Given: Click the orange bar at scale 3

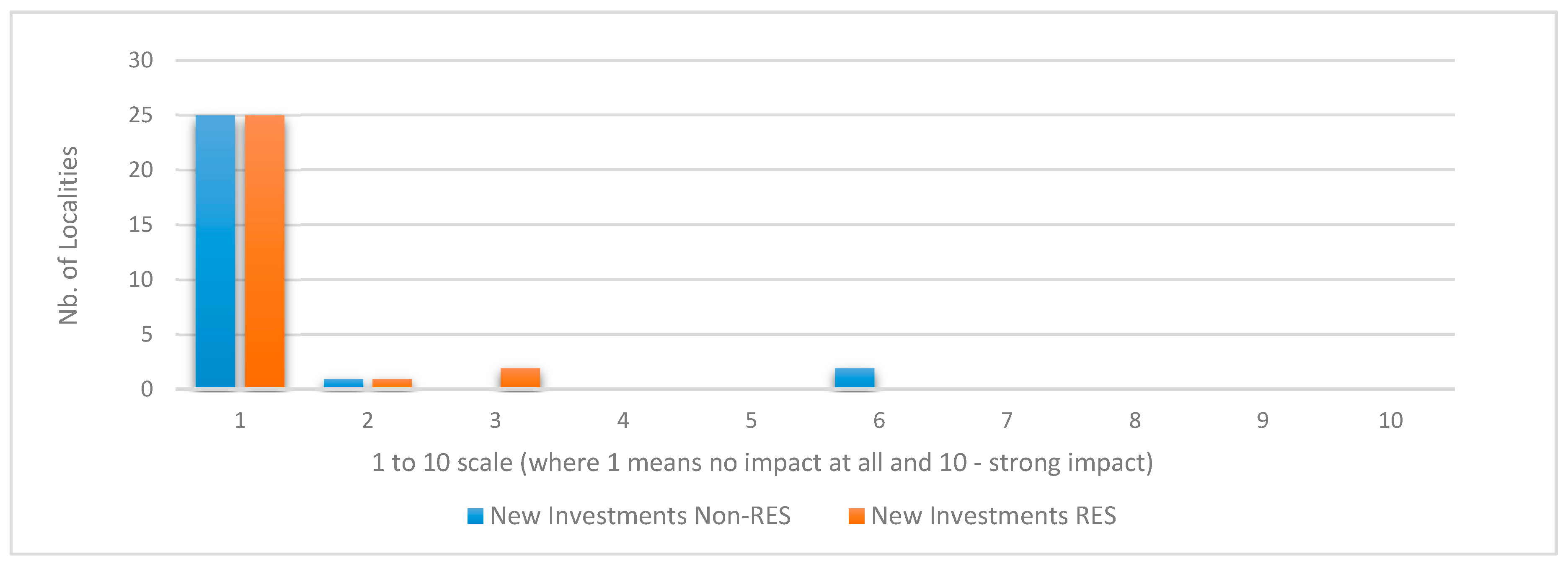Looking at the screenshot, I should click(x=520, y=378).
